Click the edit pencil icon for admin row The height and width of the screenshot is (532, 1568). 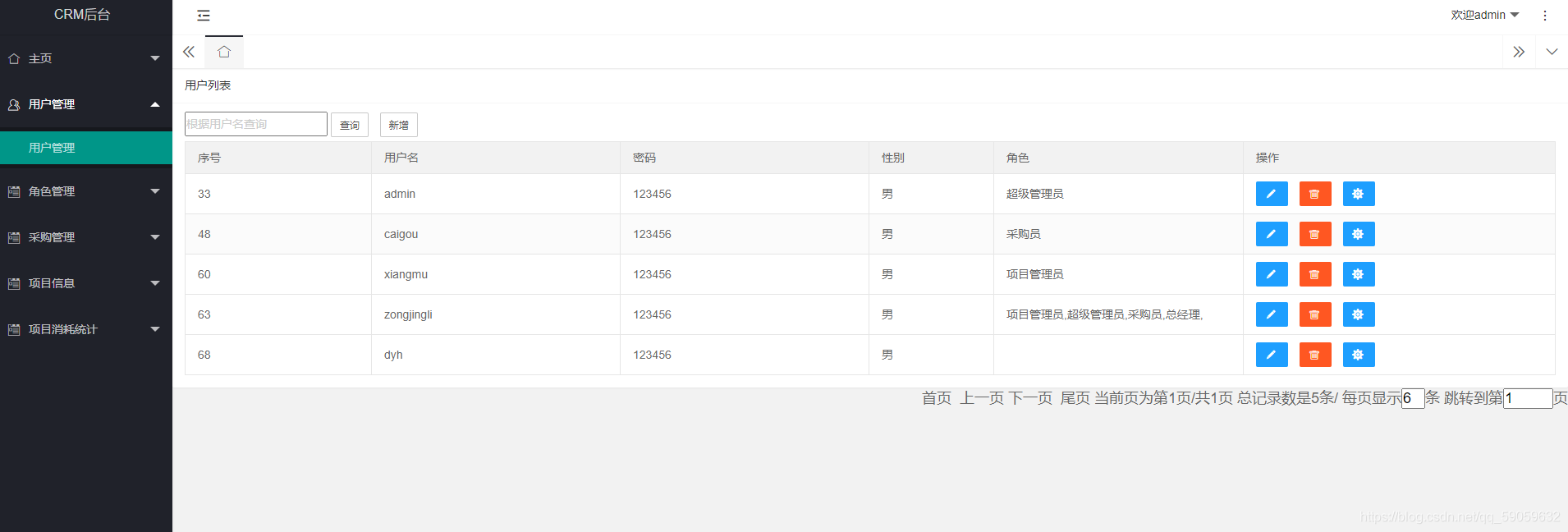click(1271, 194)
